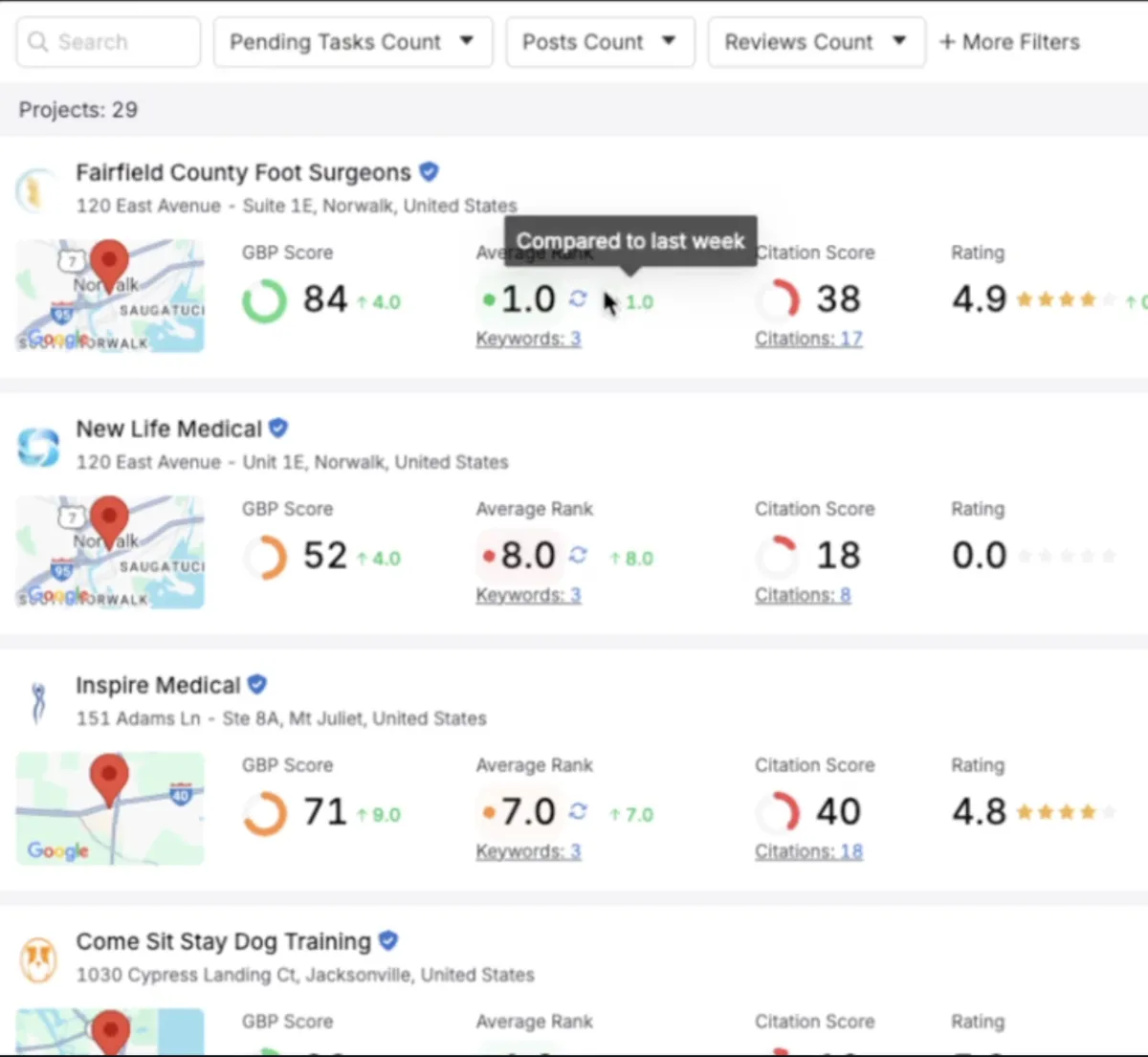Click the verified badge next to Fairfield County Foot Surgeons
1148x1057 pixels.
click(430, 171)
